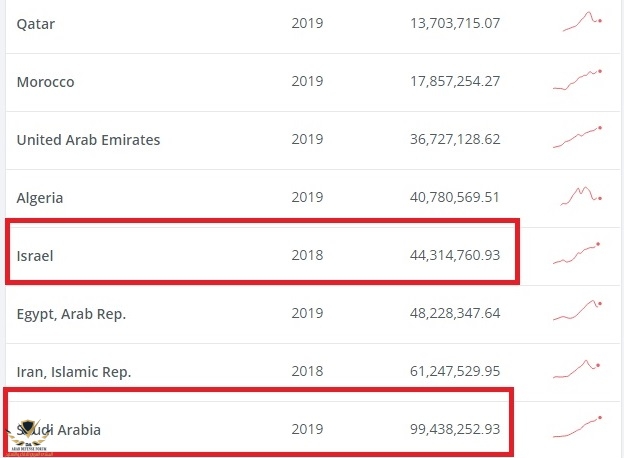Select the United Arab Emirates label
This screenshot has height=458, width=624.
(x=88, y=140)
